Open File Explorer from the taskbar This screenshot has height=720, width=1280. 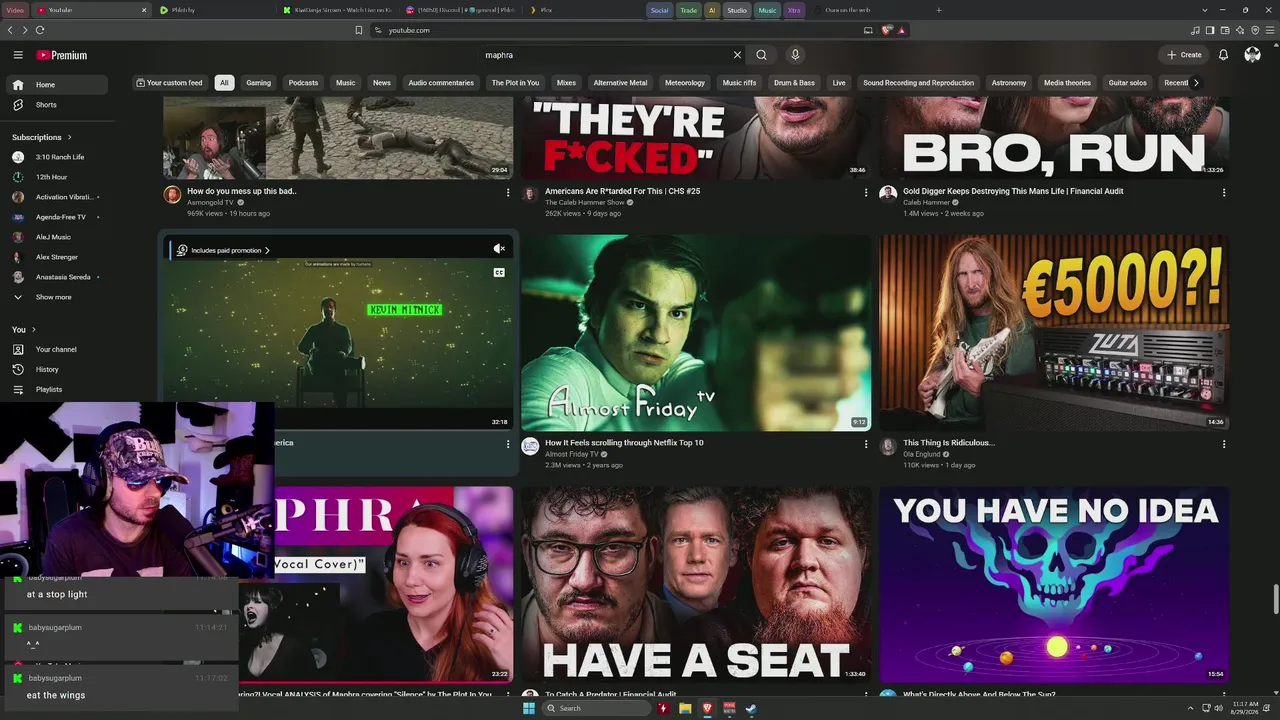point(685,708)
